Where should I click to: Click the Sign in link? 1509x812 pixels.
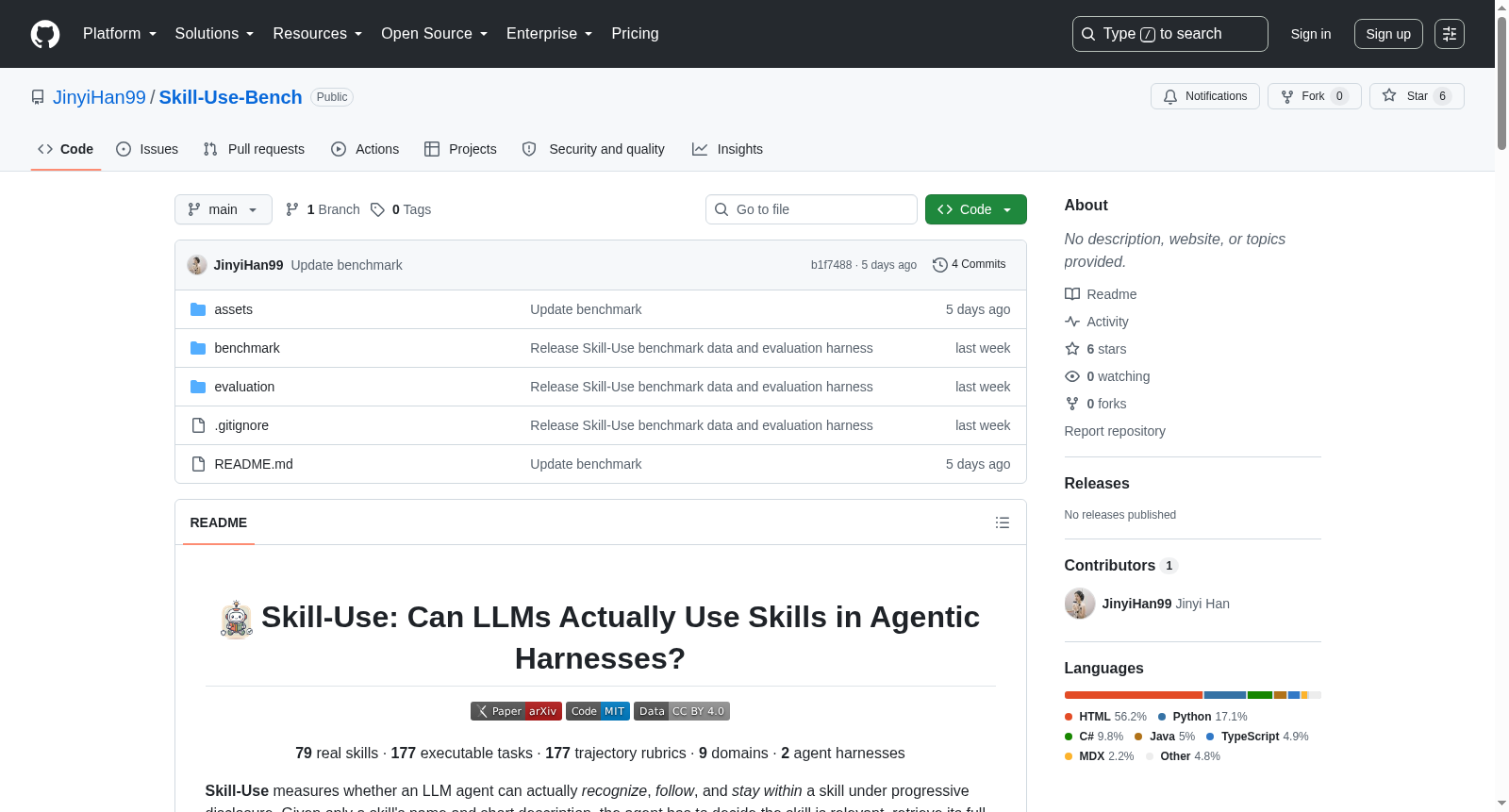pyautogui.click(x=1311, y=34)
